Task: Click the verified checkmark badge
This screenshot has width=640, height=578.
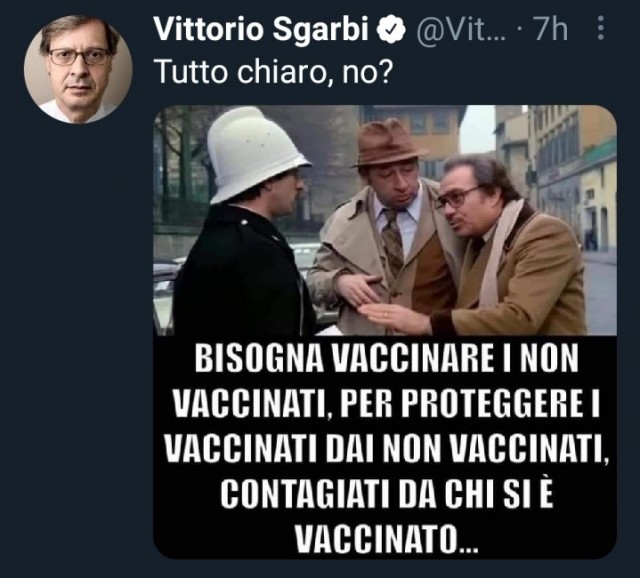Action: pyautogui.click(x=391, y=29)
